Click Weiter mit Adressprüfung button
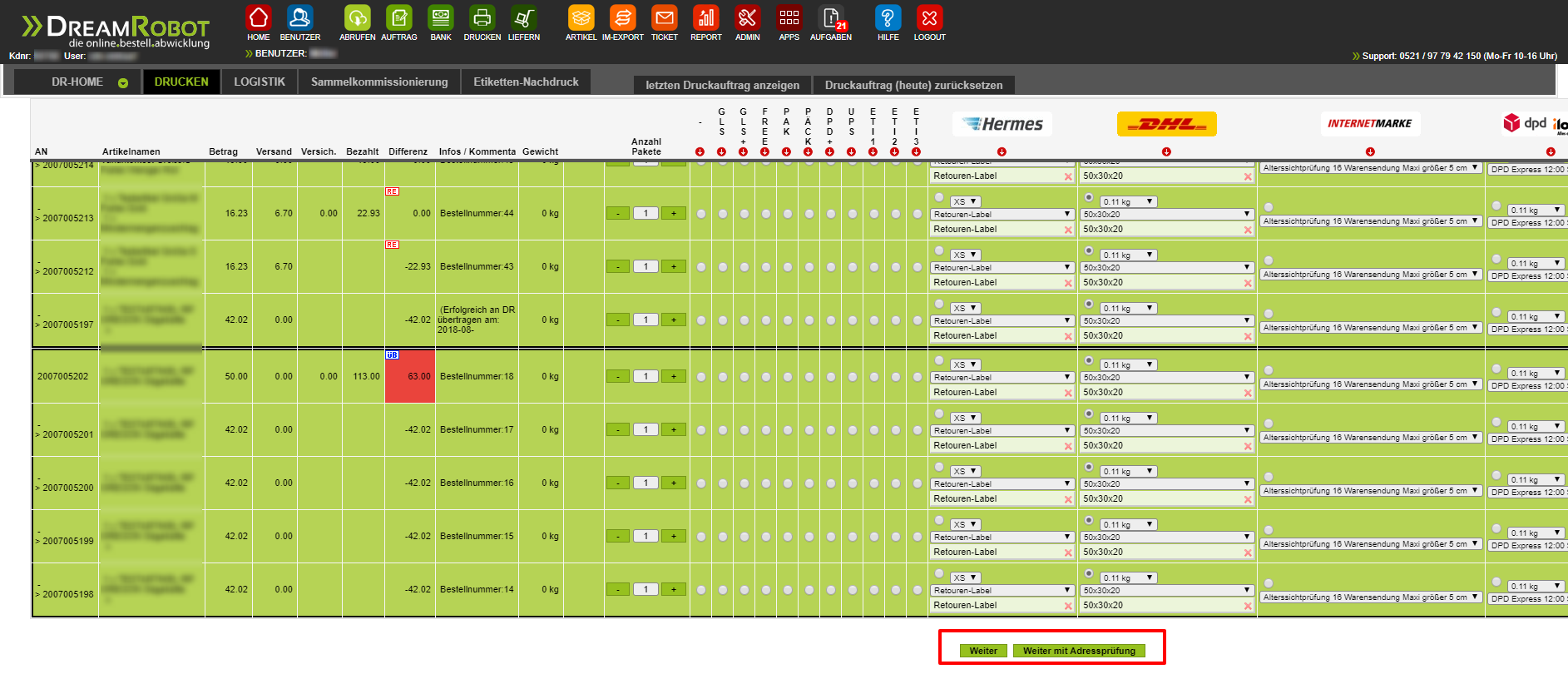 click(x=1079, y=651)
